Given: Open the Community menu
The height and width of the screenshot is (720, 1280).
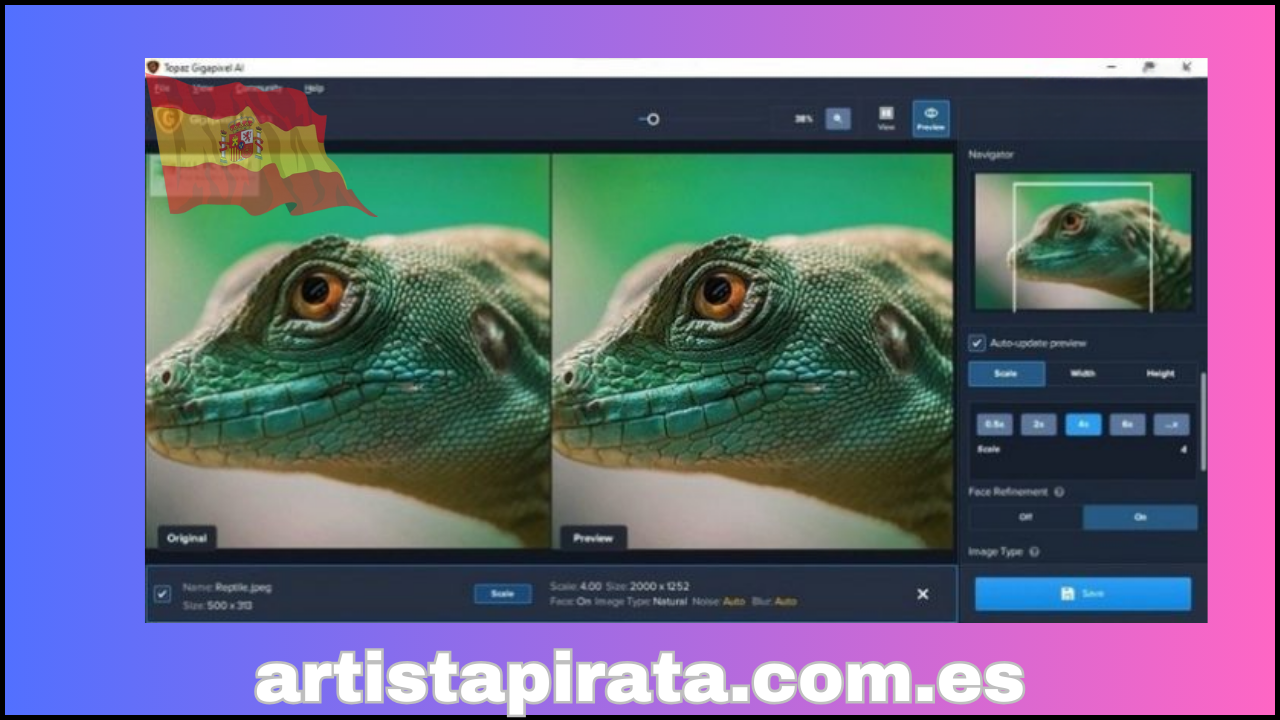Looking at the screenshot, I should click(x=258, y=88).
